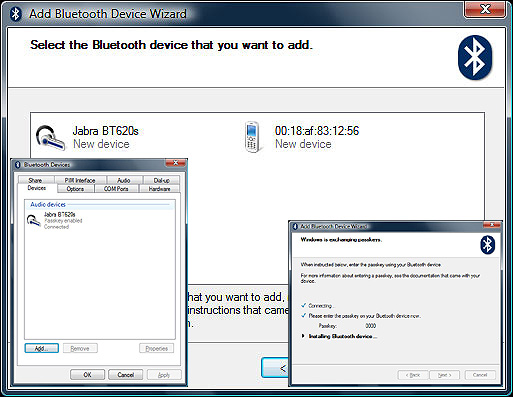513x397 pixels.
Task: Click Bluetooth logo in passkey exchange wizard
Action: tap(487, 245)
